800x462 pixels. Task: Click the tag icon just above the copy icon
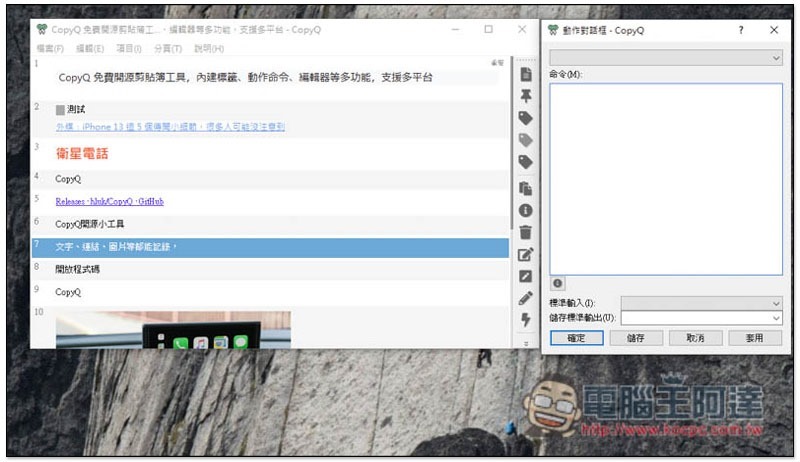click(x=526, y=162)
